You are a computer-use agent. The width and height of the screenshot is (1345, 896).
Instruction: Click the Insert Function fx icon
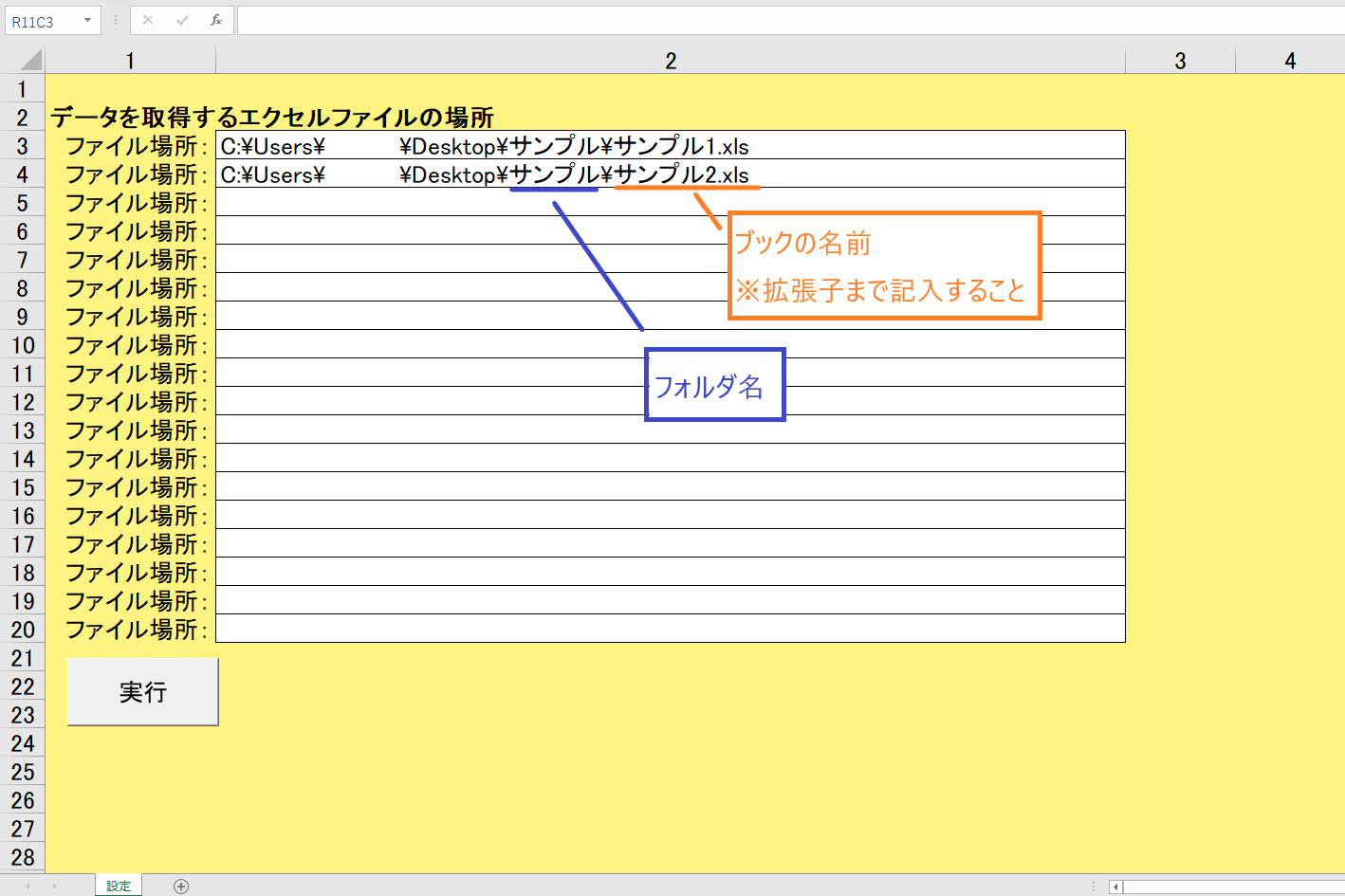click(216, 20)
